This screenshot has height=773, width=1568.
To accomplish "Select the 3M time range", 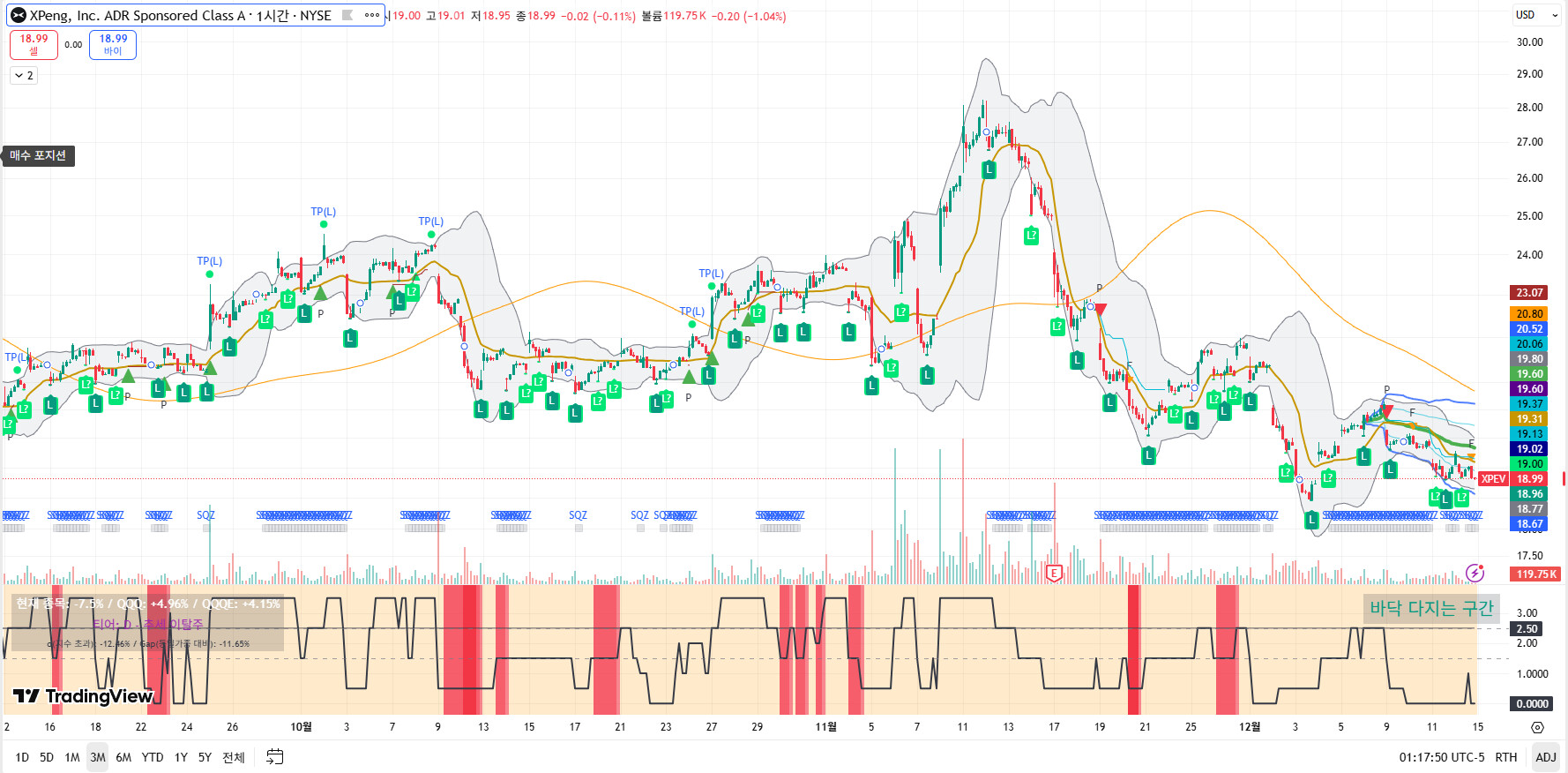I will point(98,757).
